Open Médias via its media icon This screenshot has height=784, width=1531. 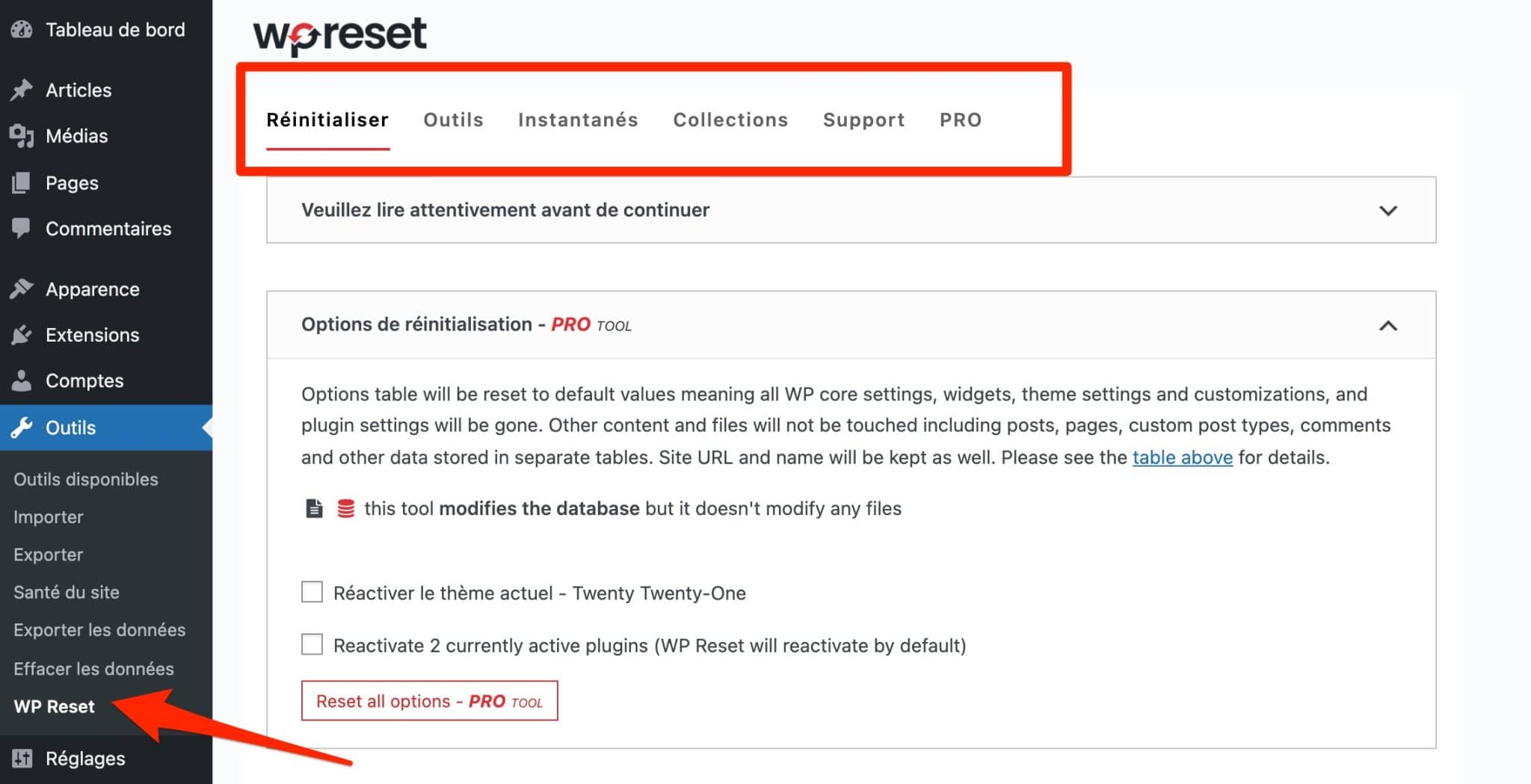[22, 136]
